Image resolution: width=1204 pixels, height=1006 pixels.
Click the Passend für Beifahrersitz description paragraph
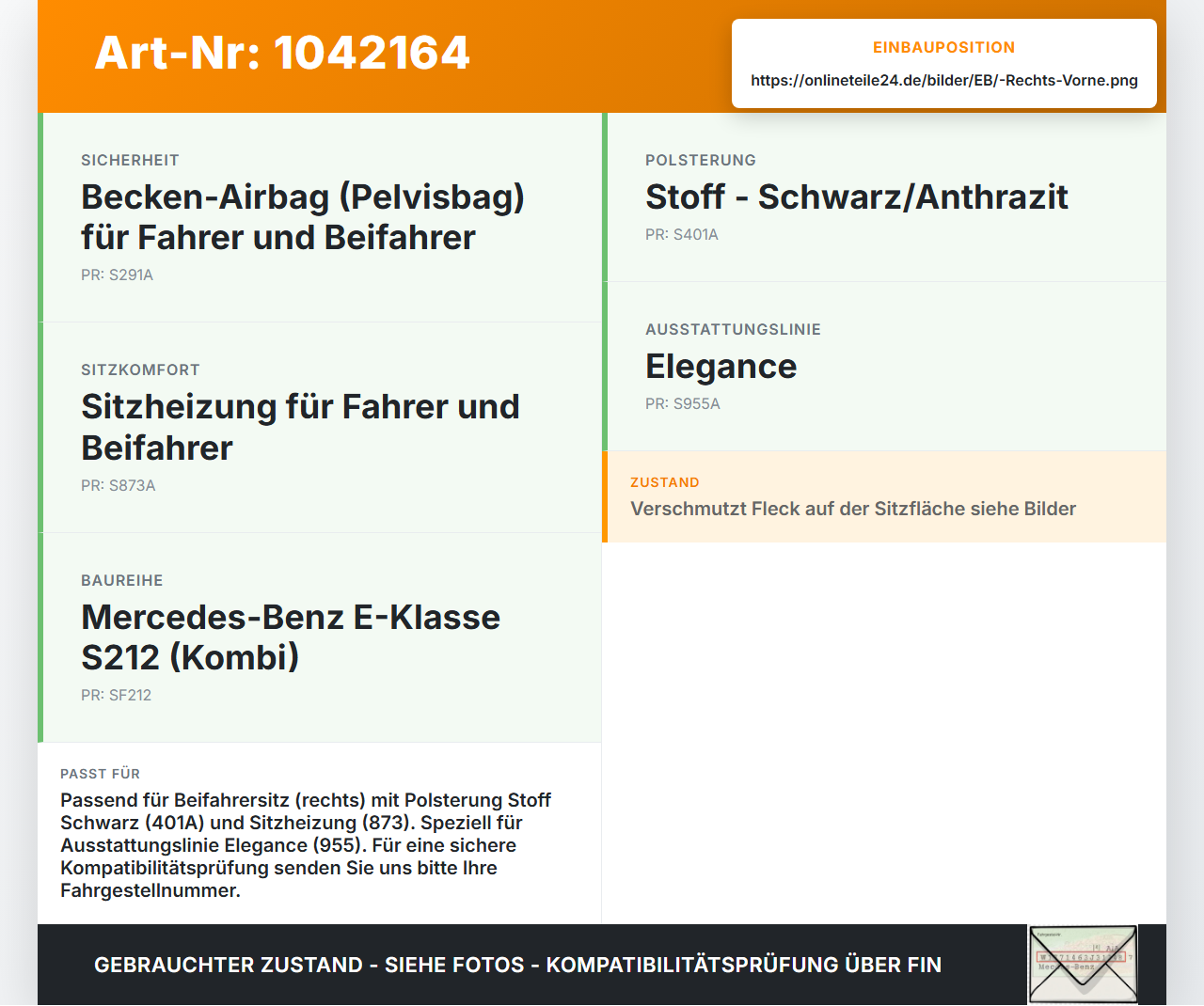point(306,845)
